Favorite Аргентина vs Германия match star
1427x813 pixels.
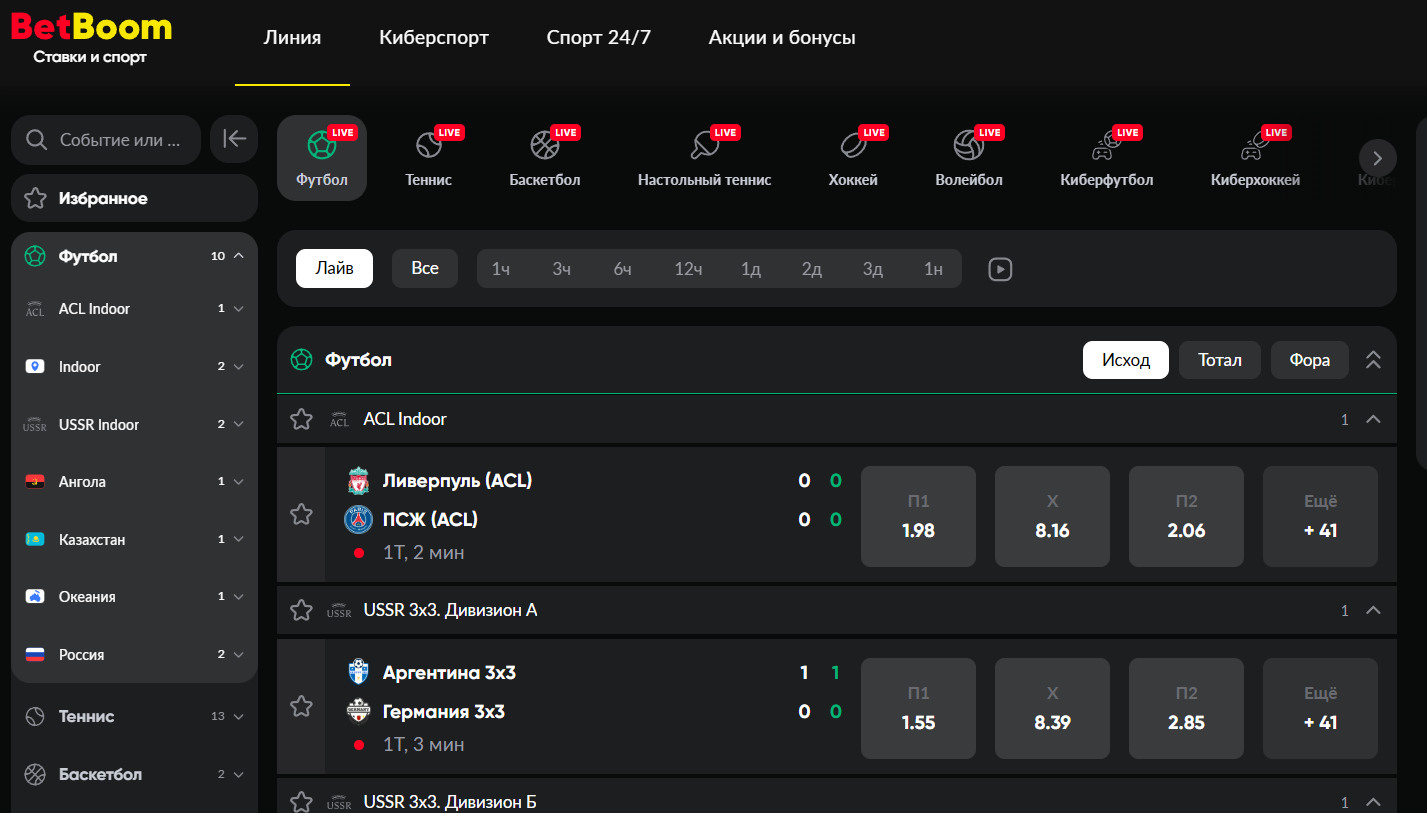301,706
